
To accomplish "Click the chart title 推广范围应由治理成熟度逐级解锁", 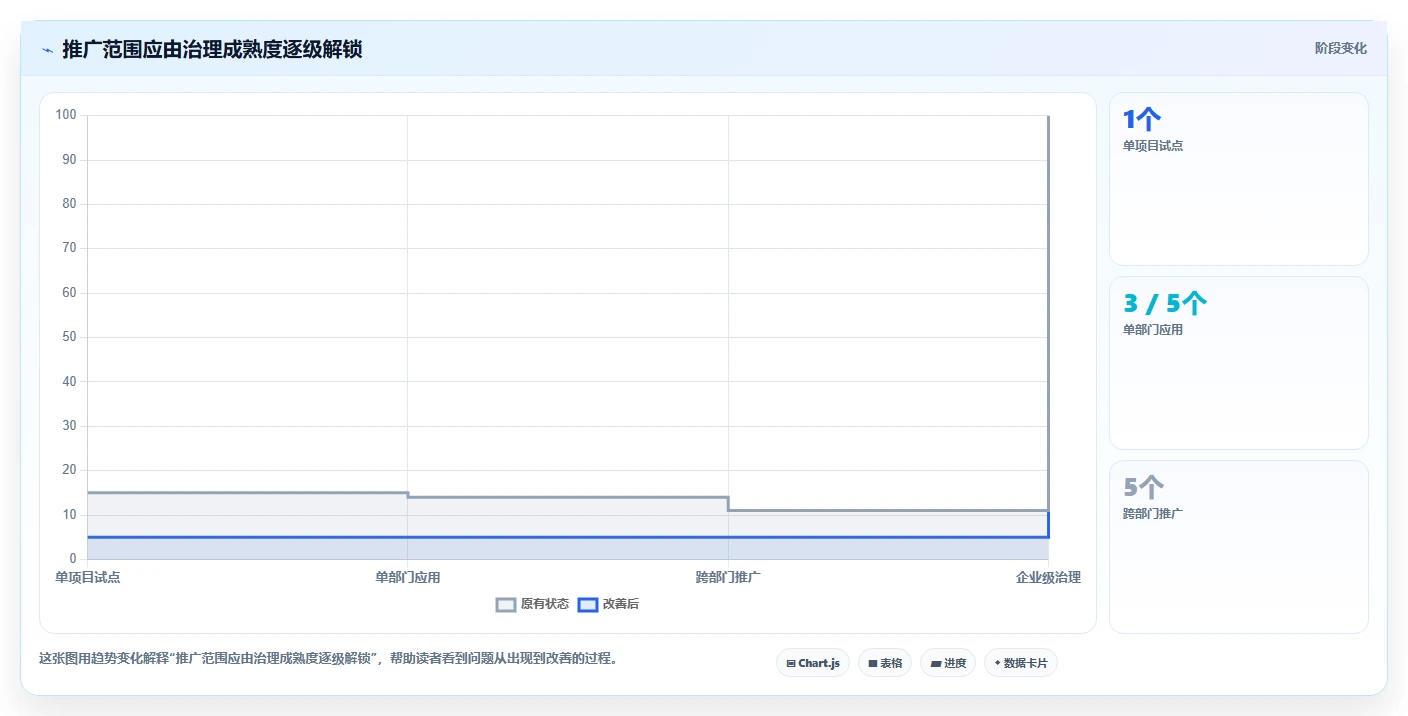I will point(212,49).
